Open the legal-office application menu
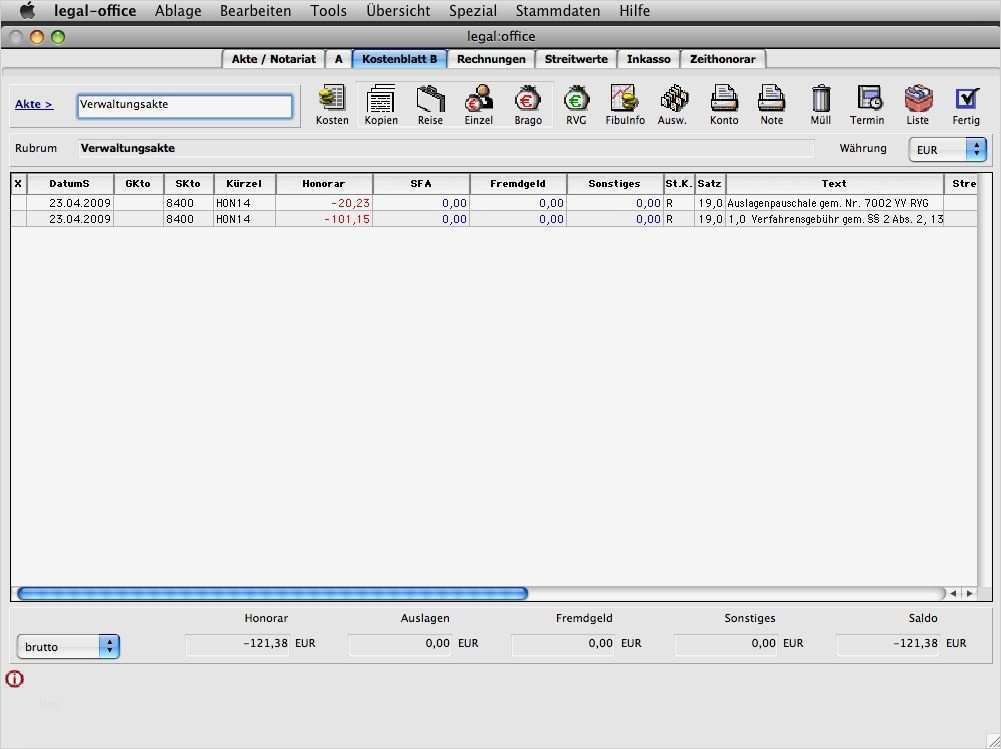This screenshot has height=749, width=1001. (x=95, y=11)
